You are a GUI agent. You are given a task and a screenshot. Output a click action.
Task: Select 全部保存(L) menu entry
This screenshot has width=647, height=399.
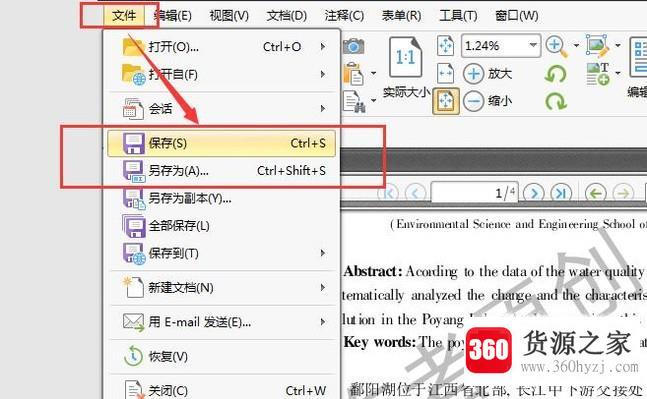(x=223, y=226)
